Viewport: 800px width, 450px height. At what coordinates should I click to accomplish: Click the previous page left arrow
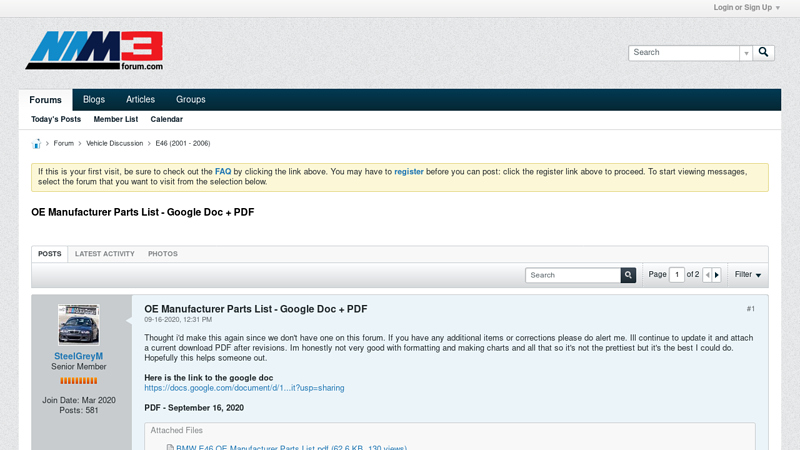(x=707, y=275)
